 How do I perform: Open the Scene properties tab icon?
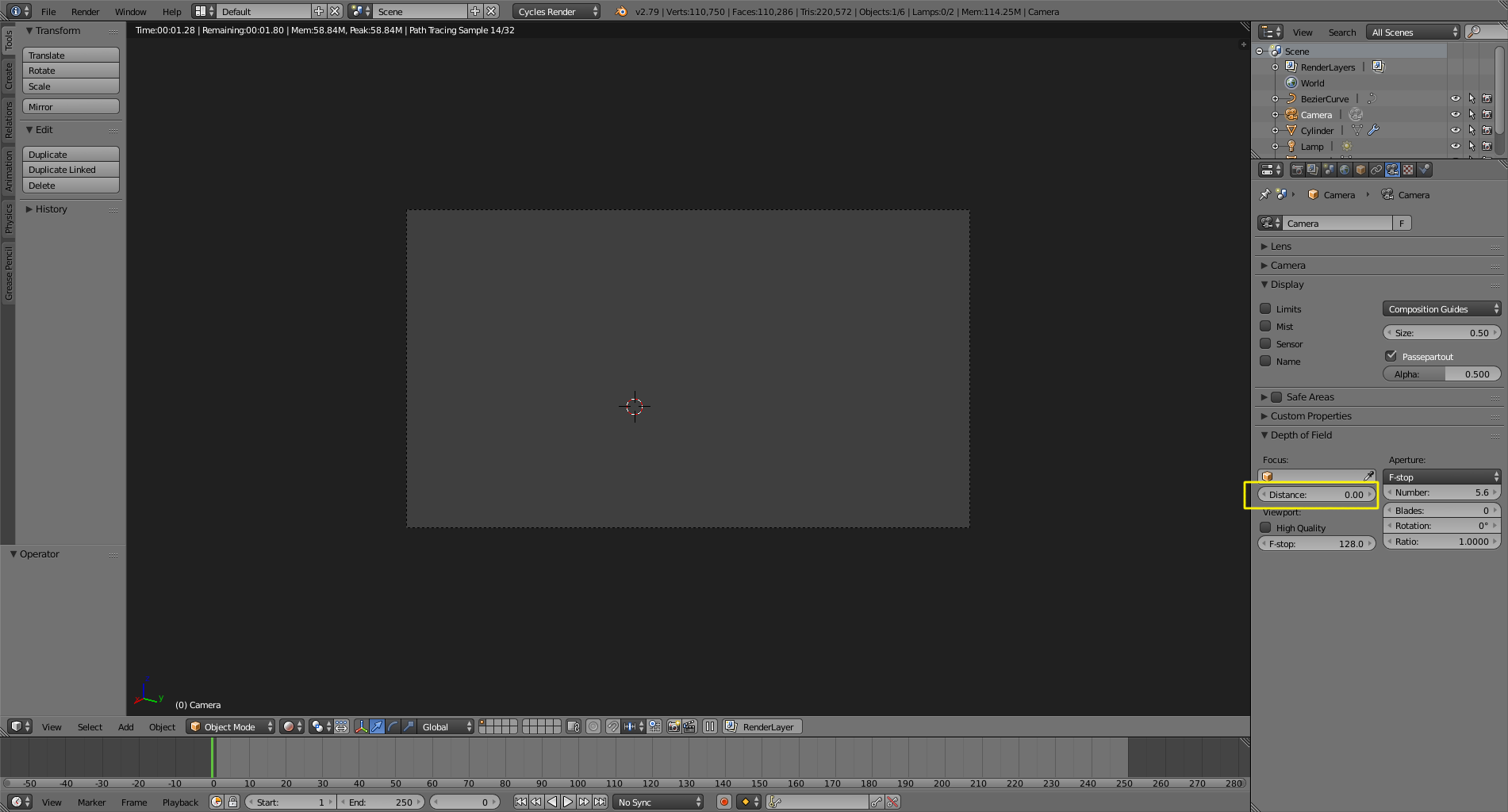(x=1329, y=170)
